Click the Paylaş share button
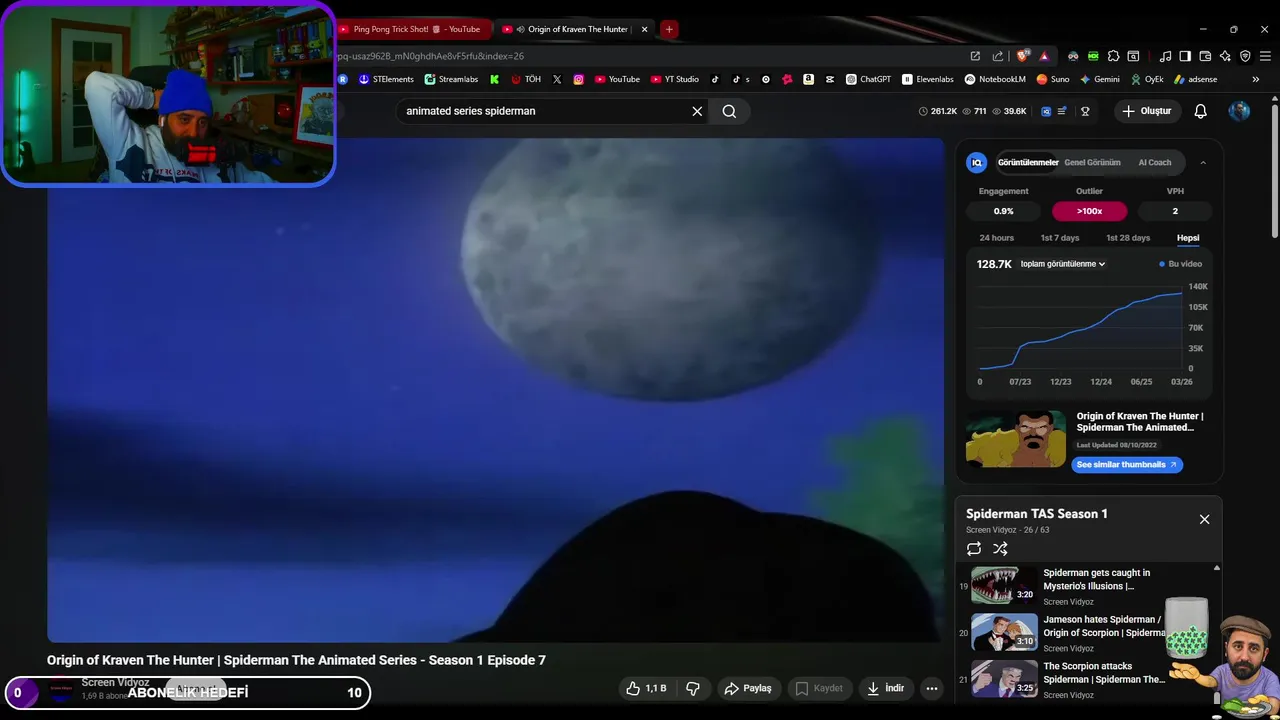Image resolution: width=1280 pixels, height=720 pixels. (748, 688)
